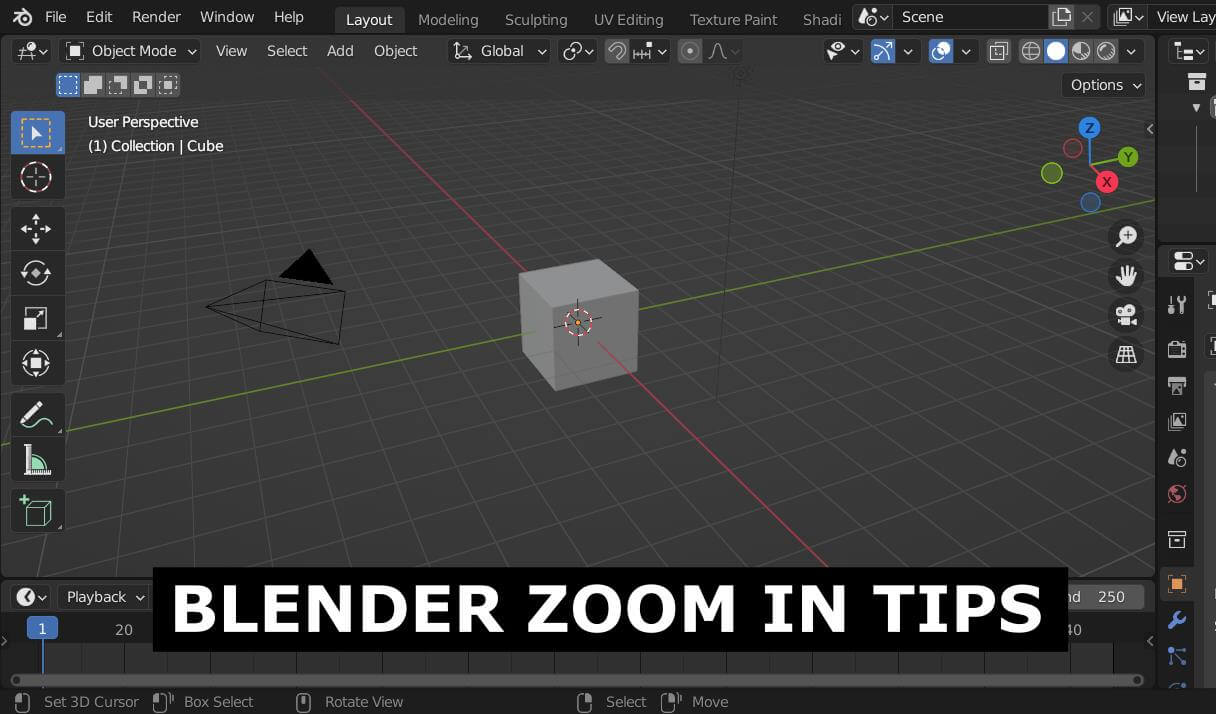Screen dimensions: 1216x714
Task: Toggle X-Ray mode in the viewport header
Action: pos(997,51)
